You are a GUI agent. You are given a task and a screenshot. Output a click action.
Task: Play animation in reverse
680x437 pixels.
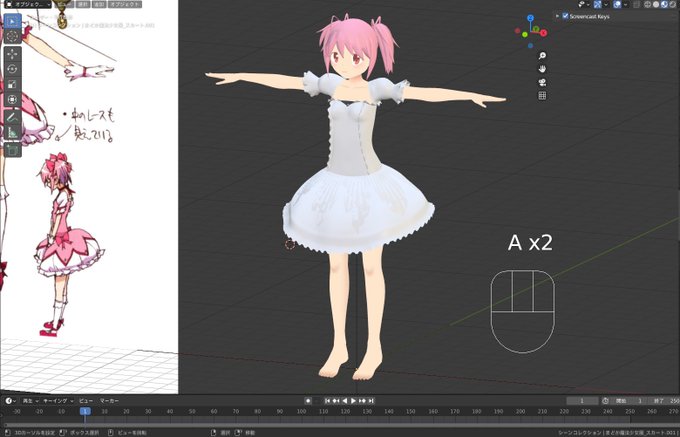tap(345, 401)
